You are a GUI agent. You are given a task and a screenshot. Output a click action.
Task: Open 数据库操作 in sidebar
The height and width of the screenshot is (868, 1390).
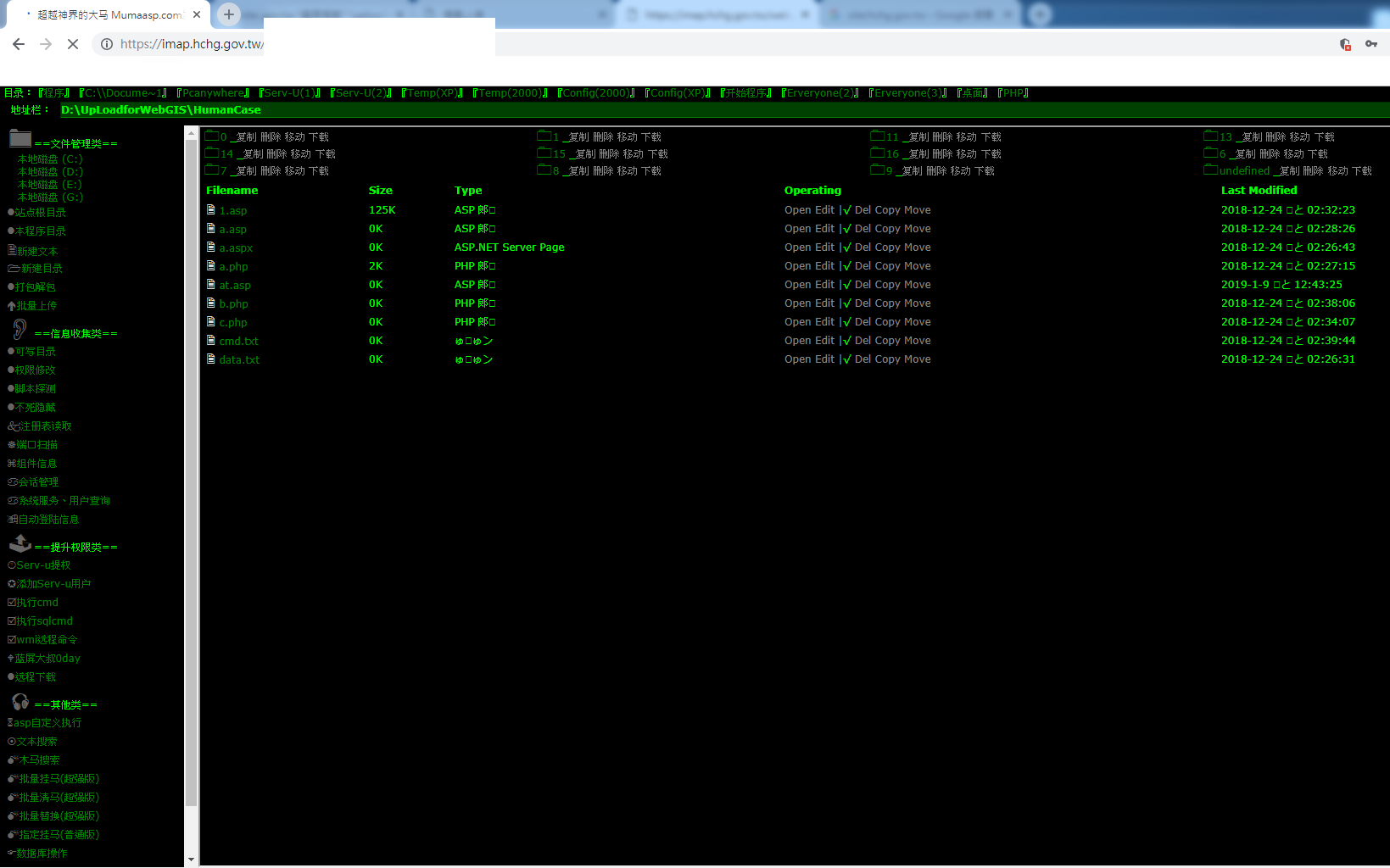tap(37, 853)
